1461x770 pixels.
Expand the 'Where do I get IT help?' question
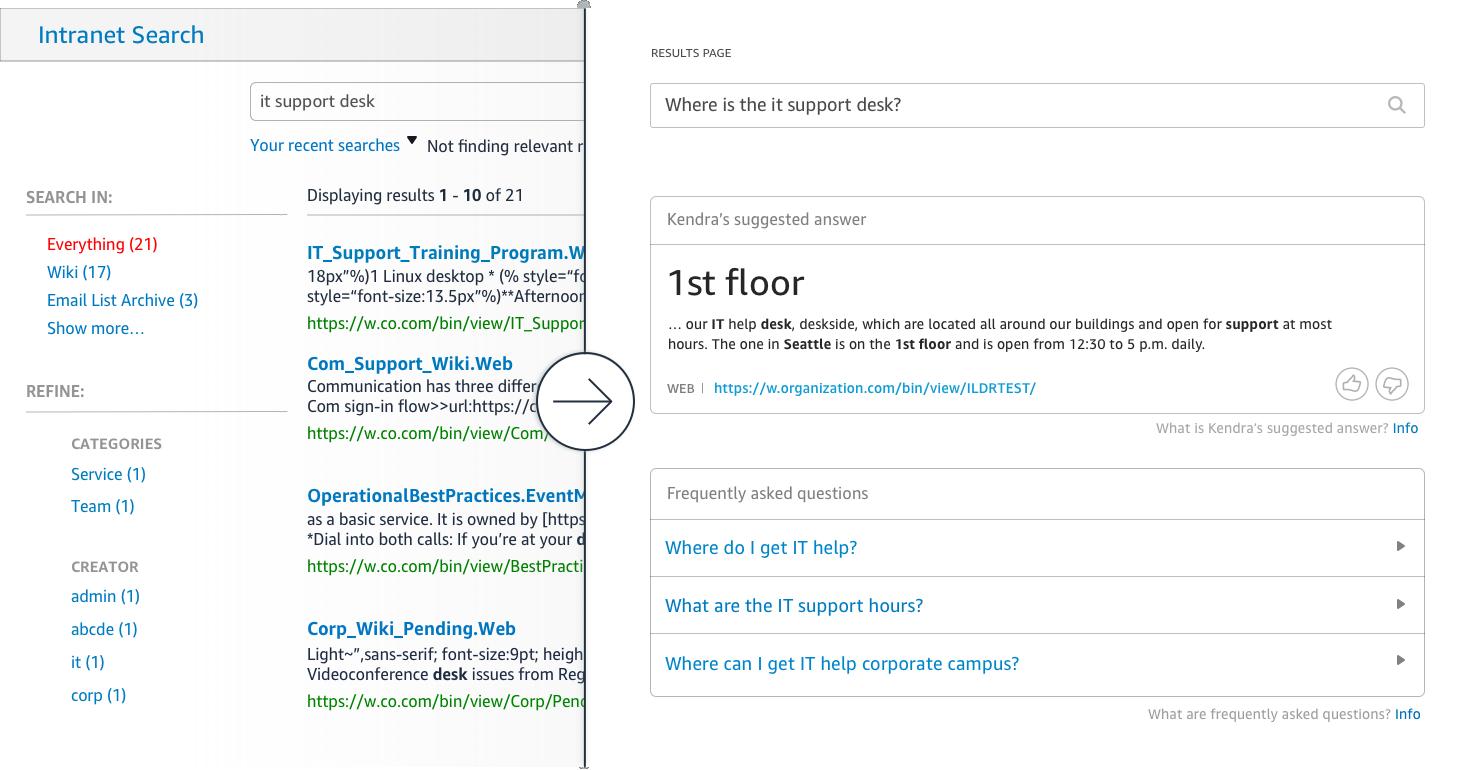pos(1037,547)
